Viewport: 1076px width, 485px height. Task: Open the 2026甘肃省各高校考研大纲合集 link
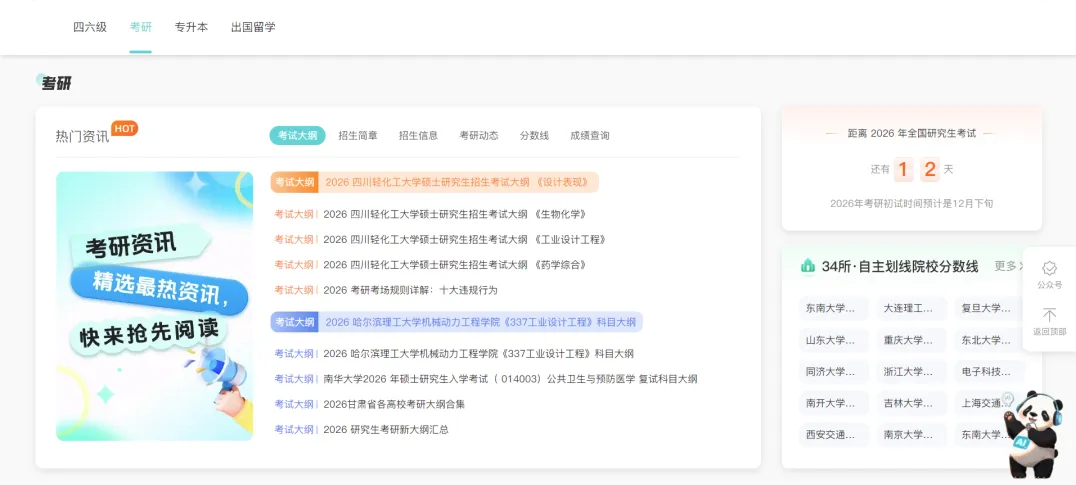(394, 404)
